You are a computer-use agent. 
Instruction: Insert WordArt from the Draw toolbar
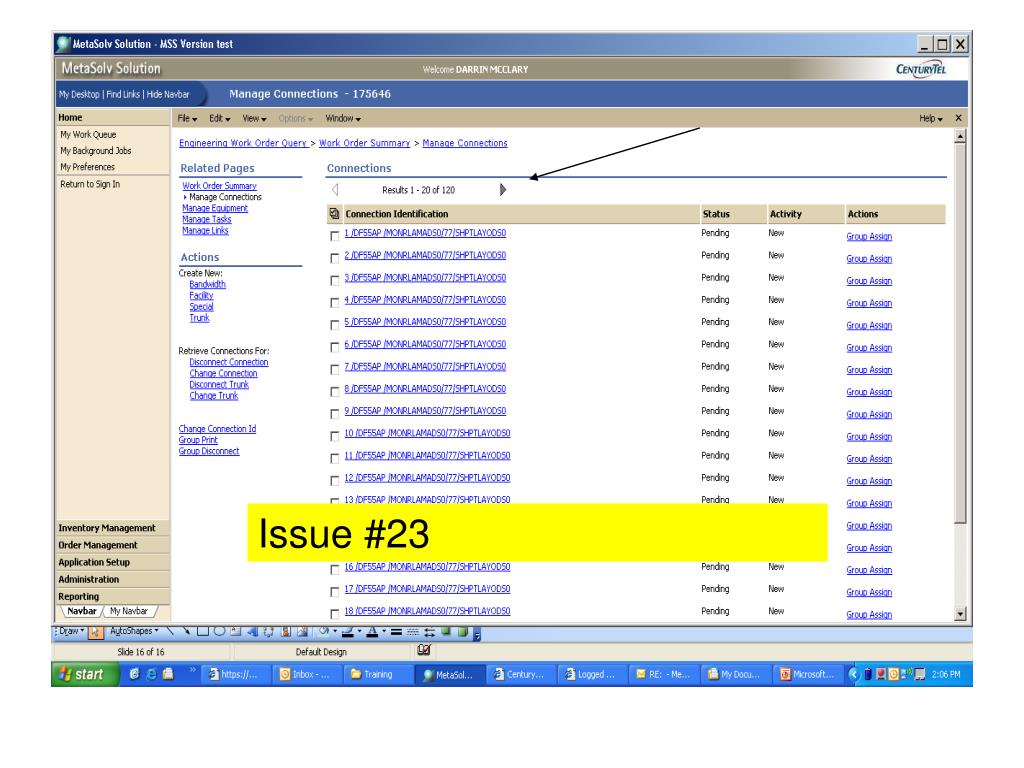pyautogui.click(x=252, y=632)
